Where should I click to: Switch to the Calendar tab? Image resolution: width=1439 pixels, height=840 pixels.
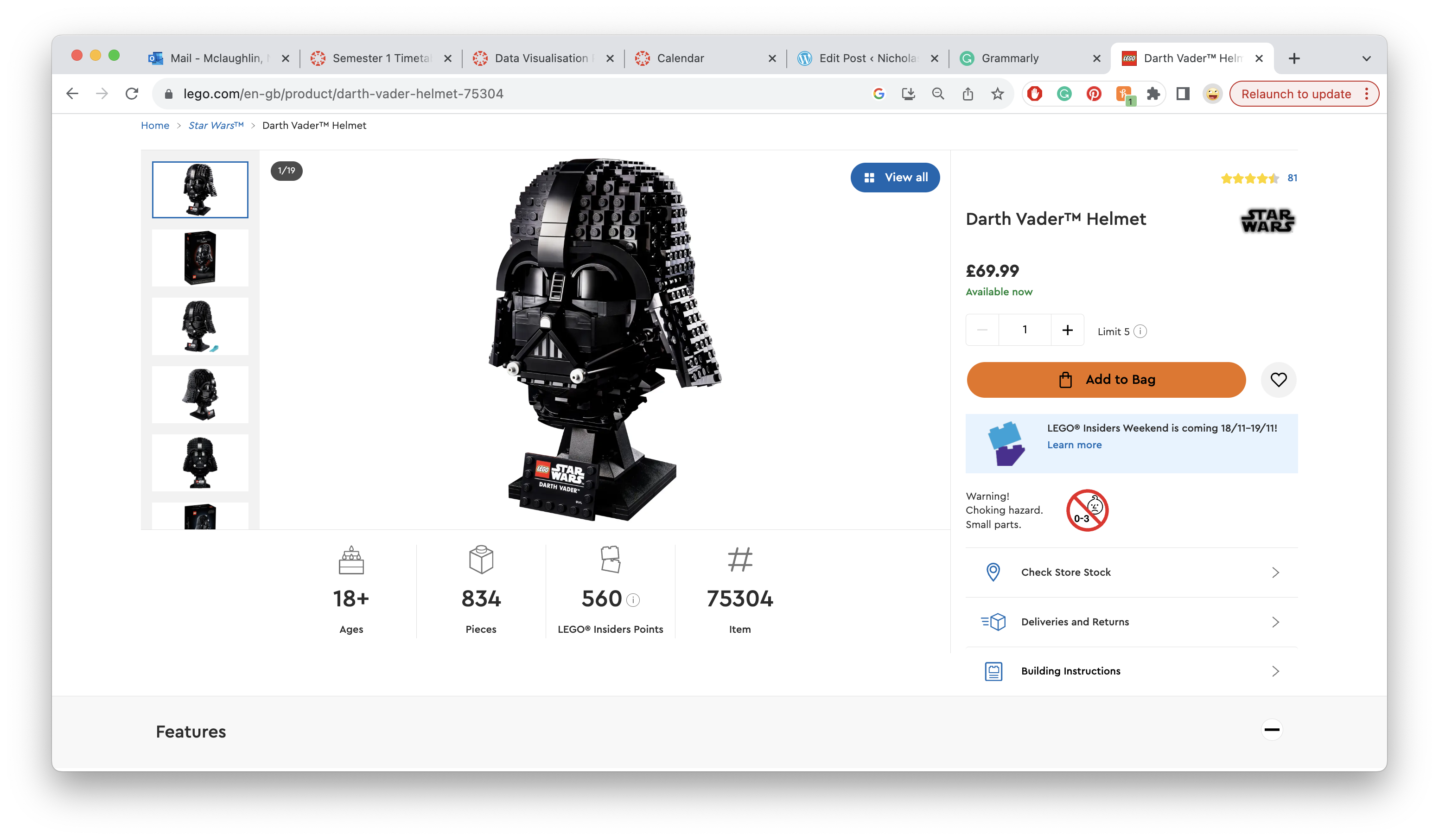(x=680, y=58)
